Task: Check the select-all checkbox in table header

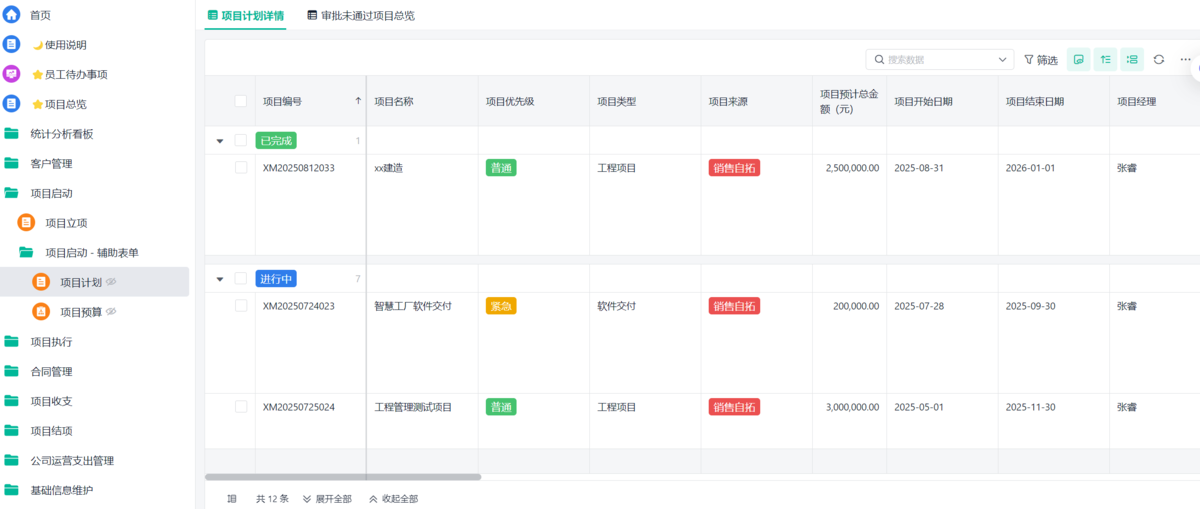Action: [x=241, y=101]
